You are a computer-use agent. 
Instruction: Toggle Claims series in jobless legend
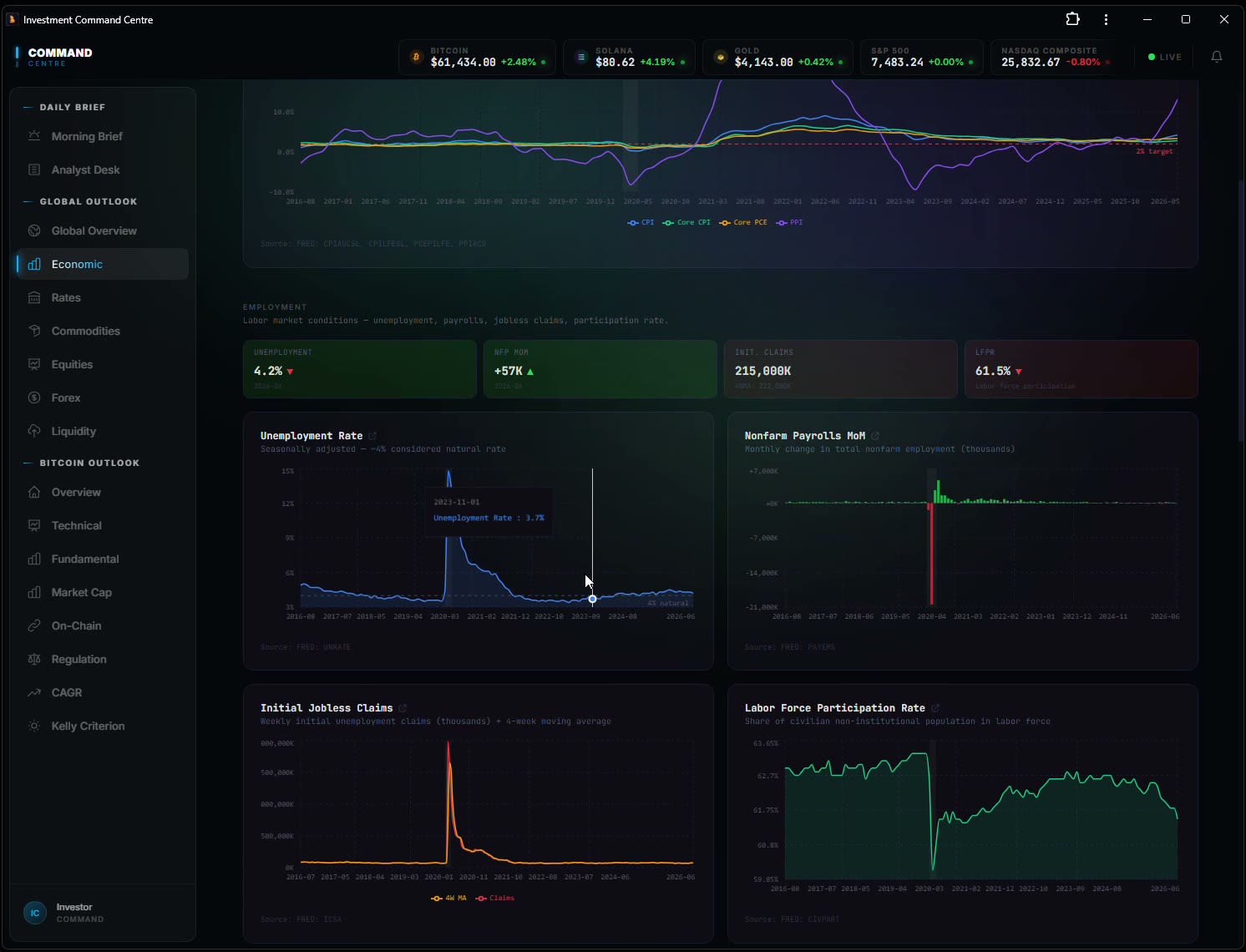494,898
